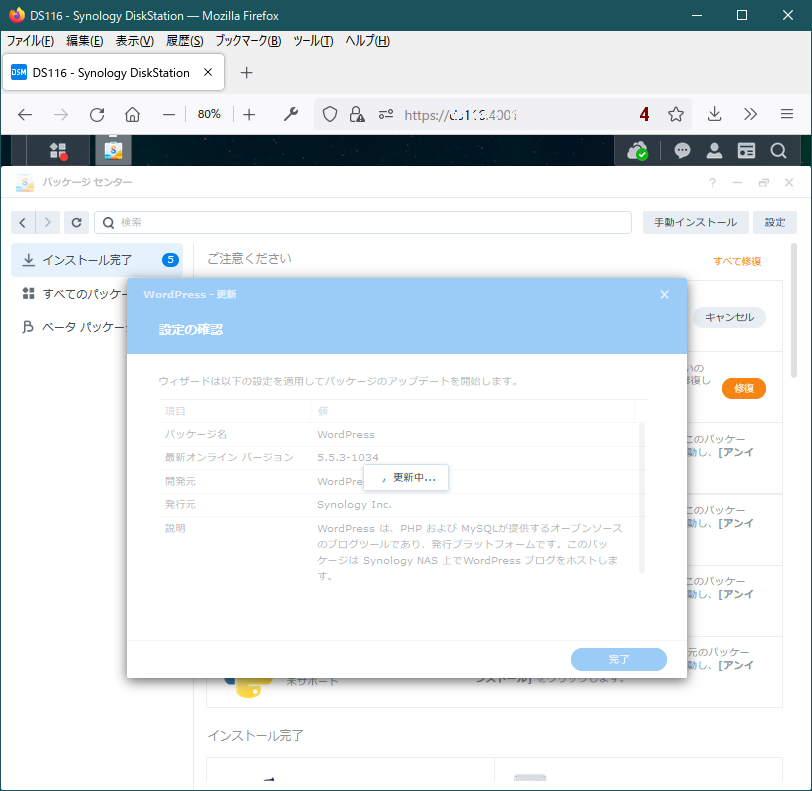Click the Package Center 検索 field
The image size is (812, 791).
(363, 223)
